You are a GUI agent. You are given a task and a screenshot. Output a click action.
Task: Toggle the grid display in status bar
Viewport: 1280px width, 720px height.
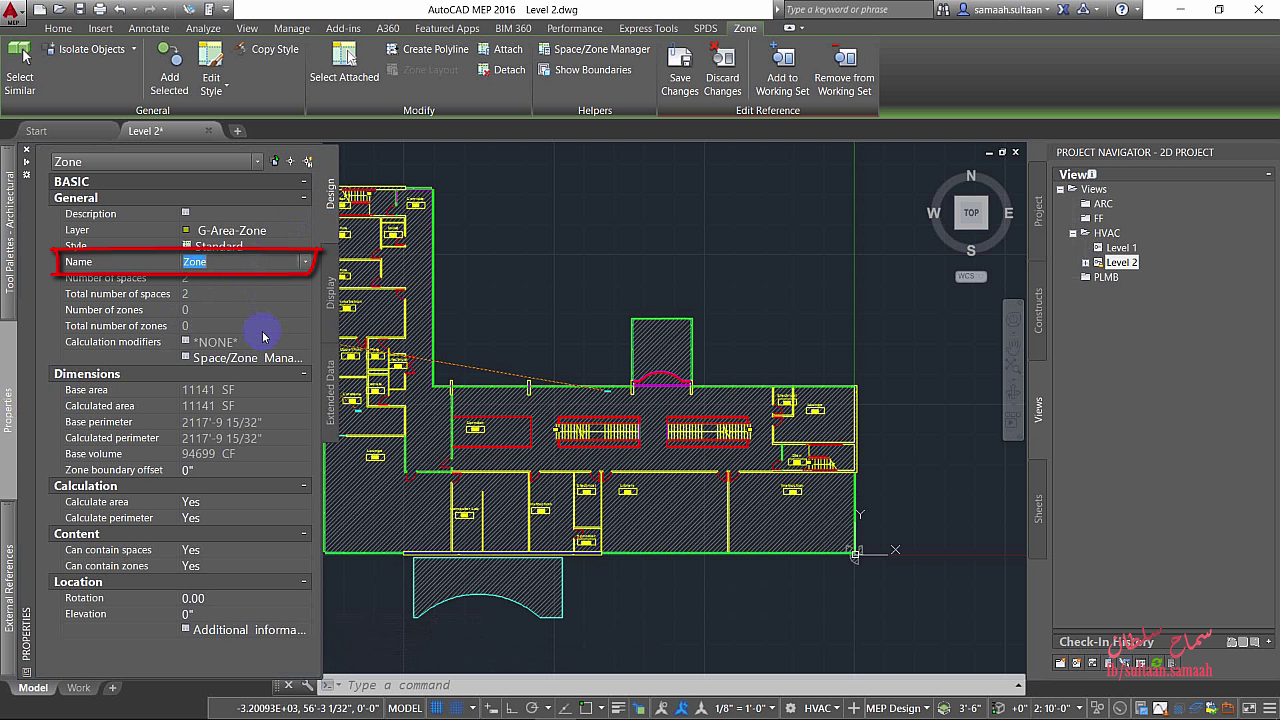click(x=437, y=708)
